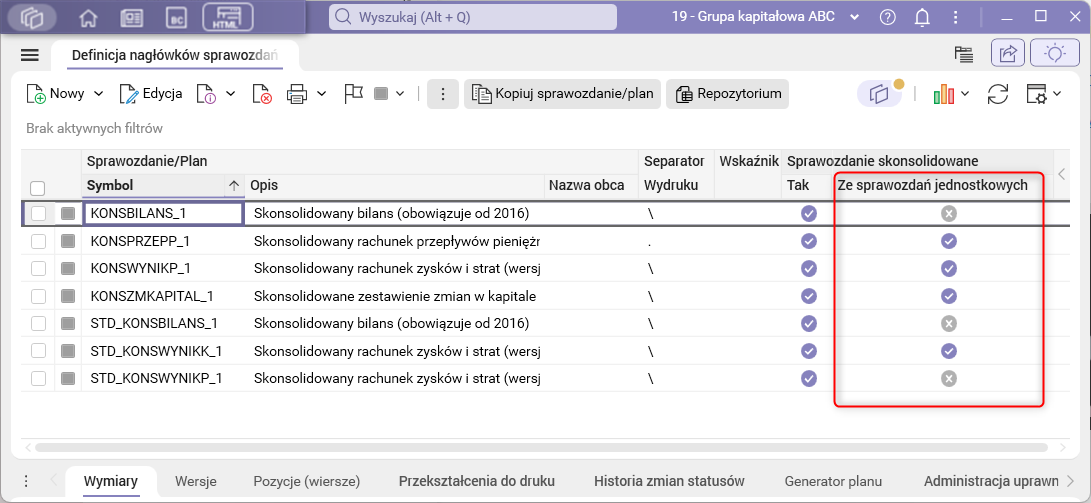Expand the print options dropdown arrow

click(321, 94)
